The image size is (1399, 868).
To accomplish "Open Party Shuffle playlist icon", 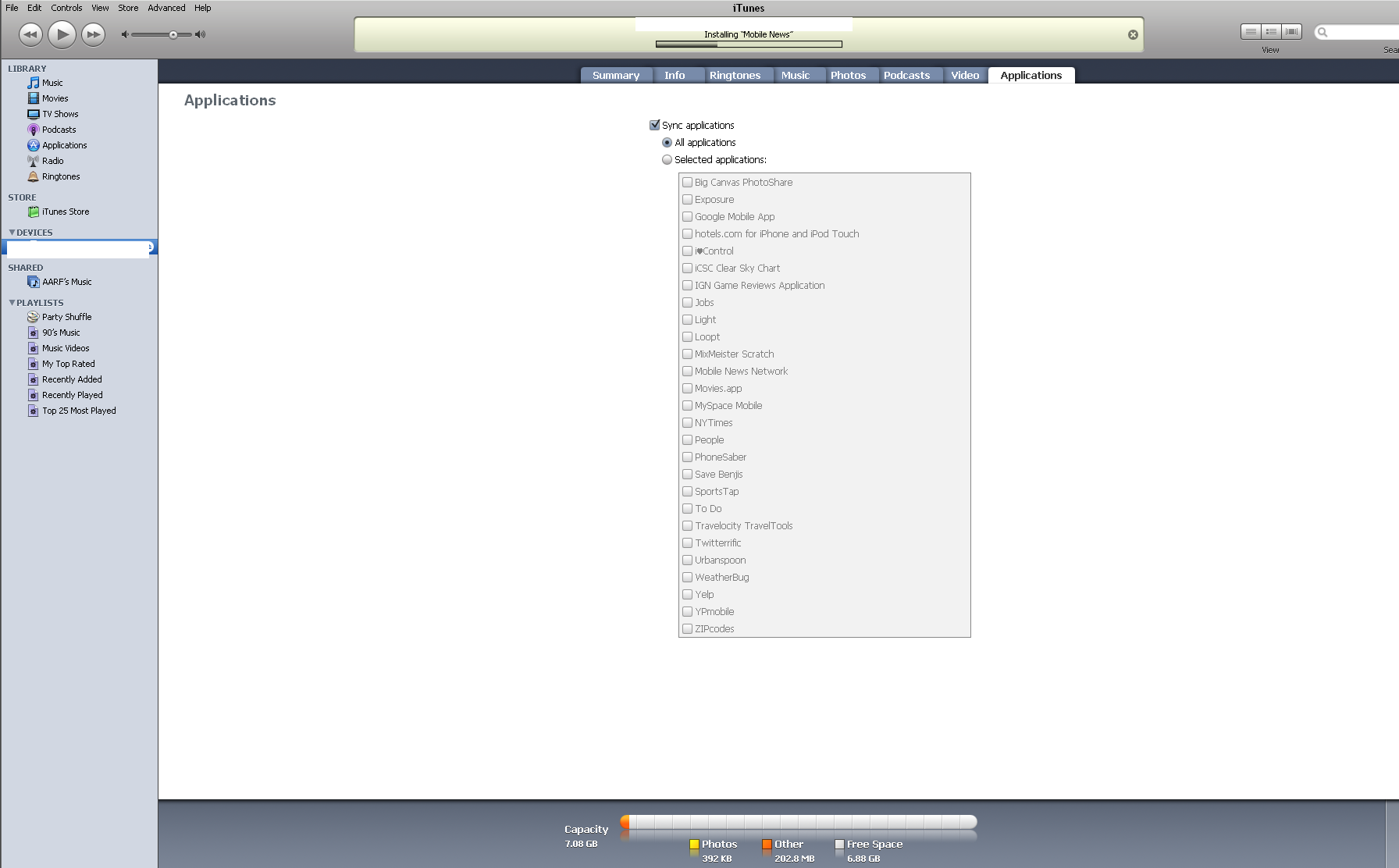I will (33, 317).
